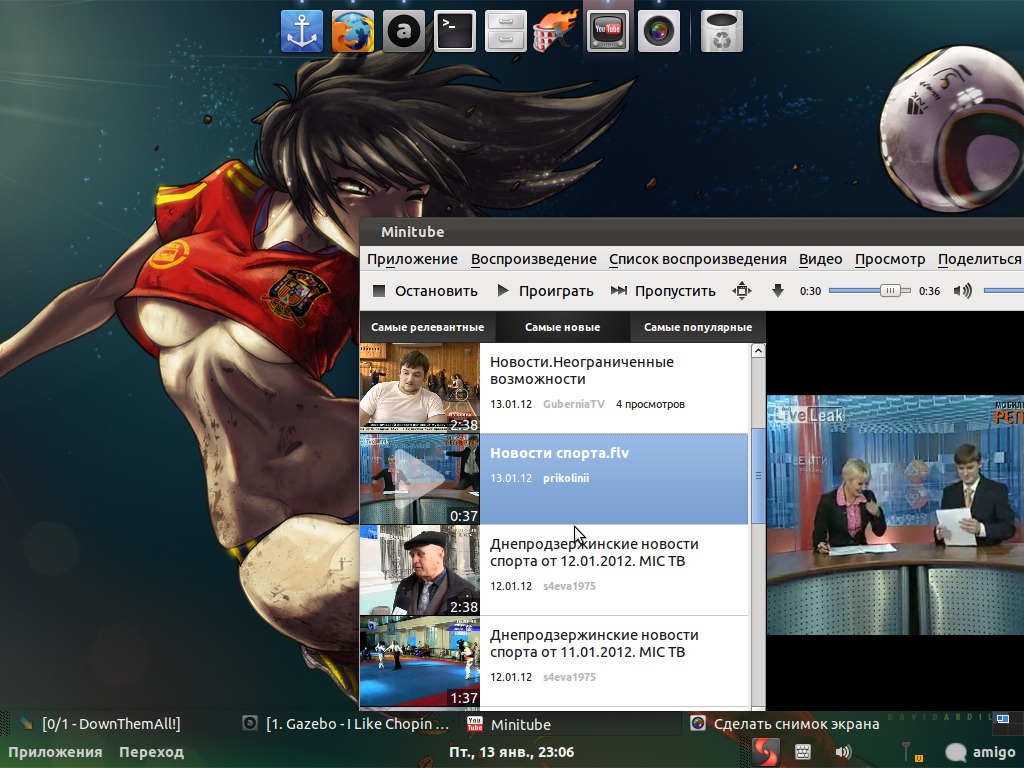
Task: Open the Приложение menu
Action: coord(412,259)
